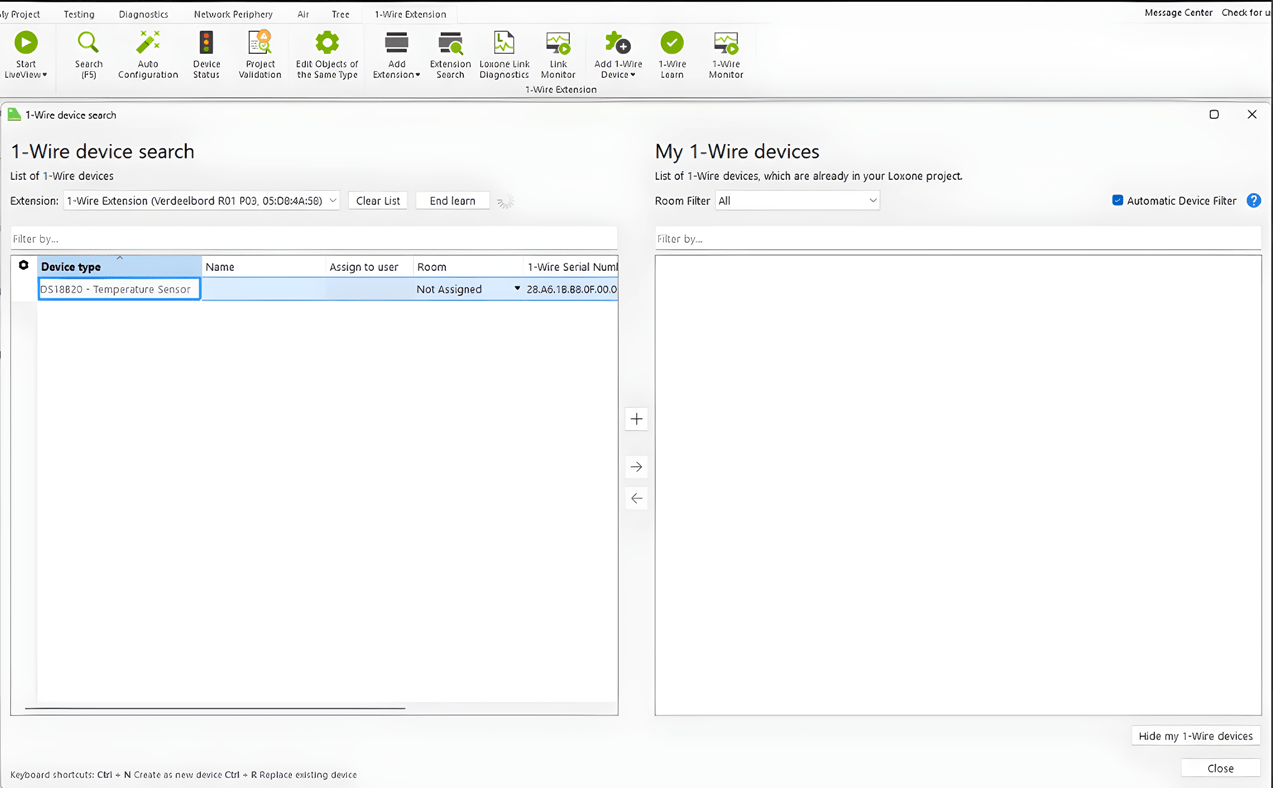This screenshot has height=788, width=1273.
Task: Start Extension Search
Action: pos(450,54)
